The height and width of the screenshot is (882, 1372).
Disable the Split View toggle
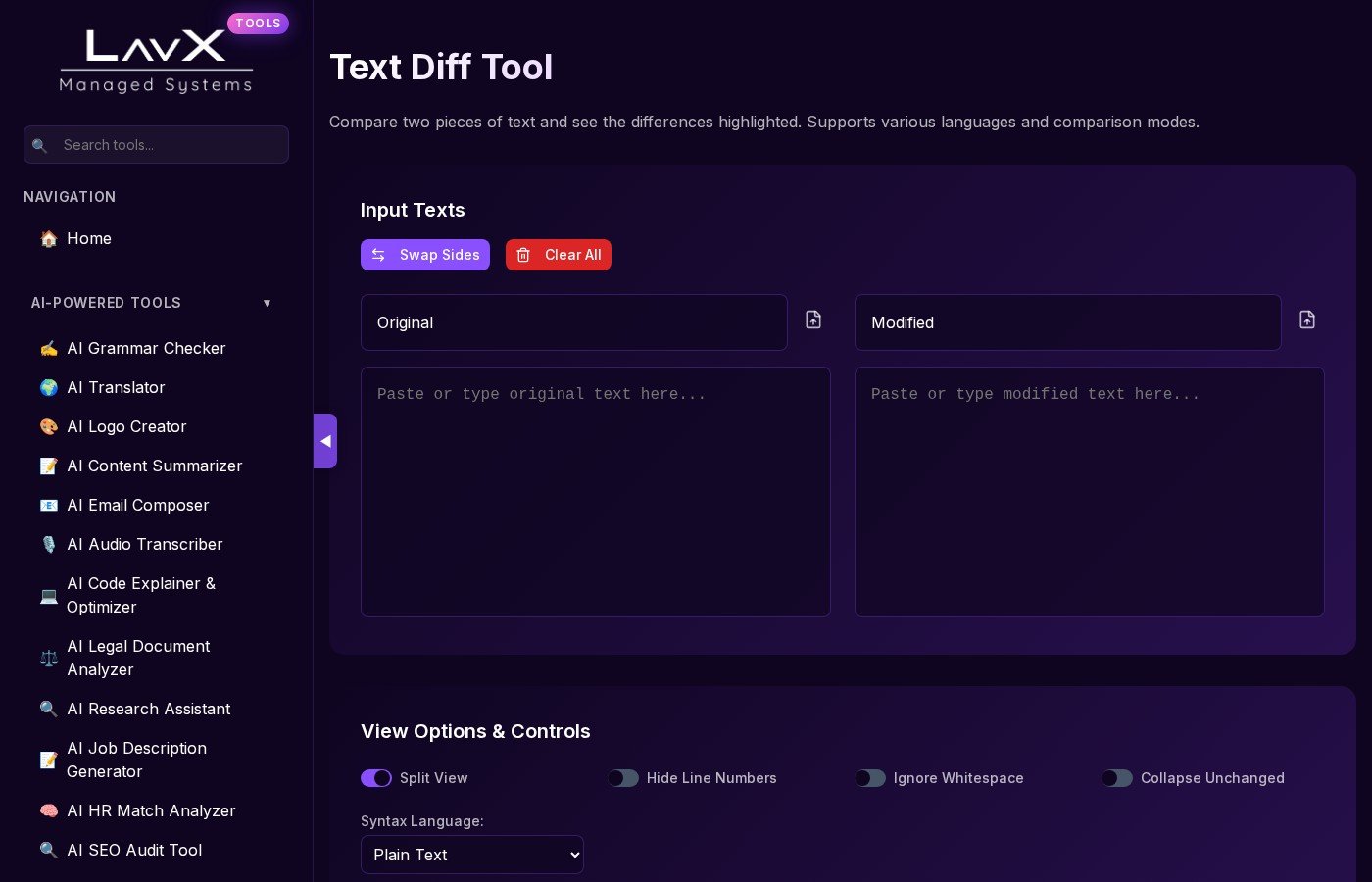click(376, 778)
